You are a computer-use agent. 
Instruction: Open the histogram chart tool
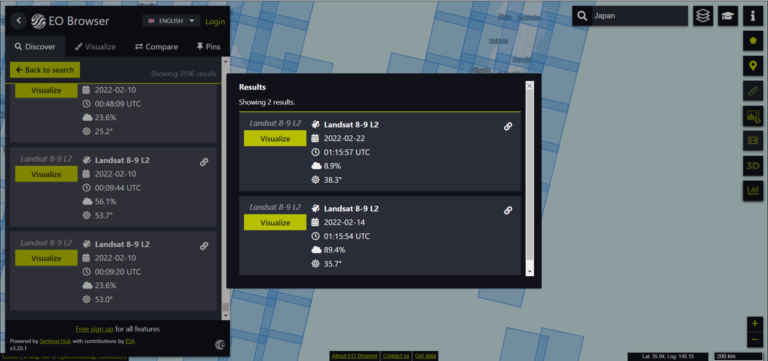click(x=753, y=190)
